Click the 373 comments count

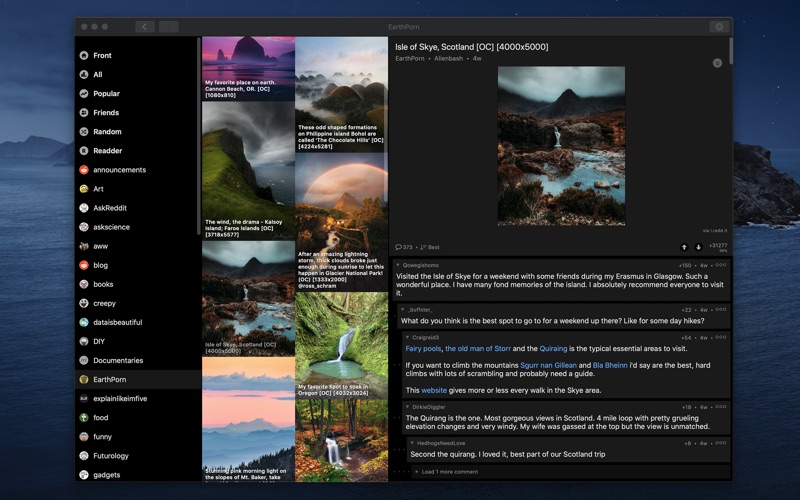pos(404,247)
